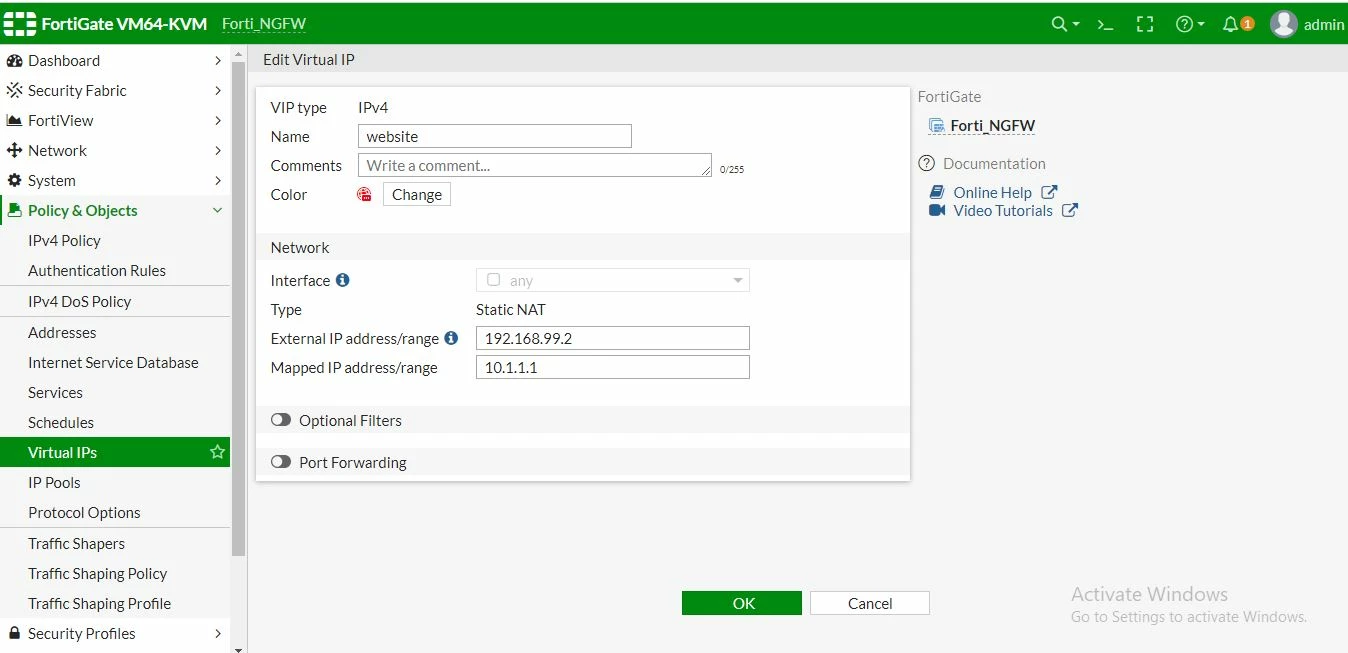Open the Interface dropdown showing any
1348x653 pixels.
(x=613, y=280)
